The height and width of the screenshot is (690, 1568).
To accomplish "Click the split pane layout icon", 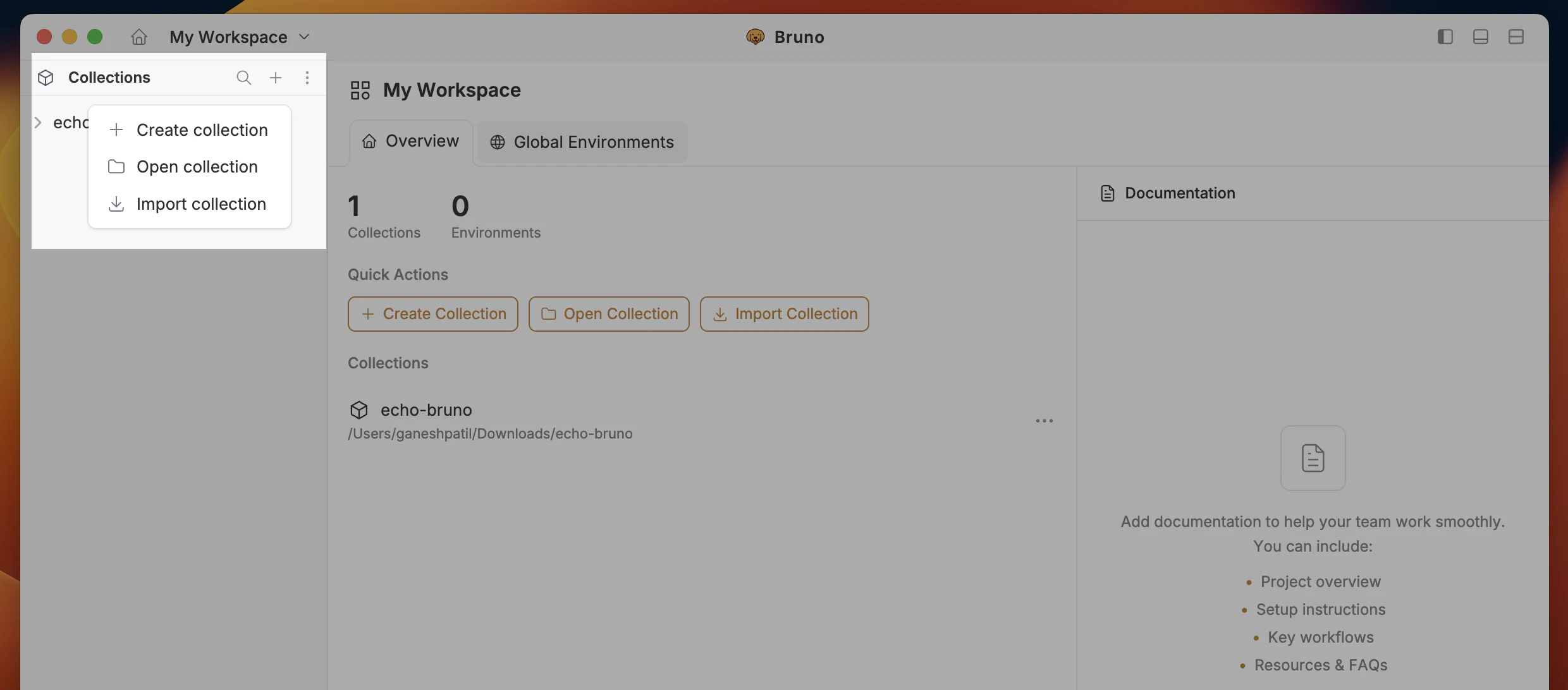I will pyautogui.click(x=1516, y=37).
